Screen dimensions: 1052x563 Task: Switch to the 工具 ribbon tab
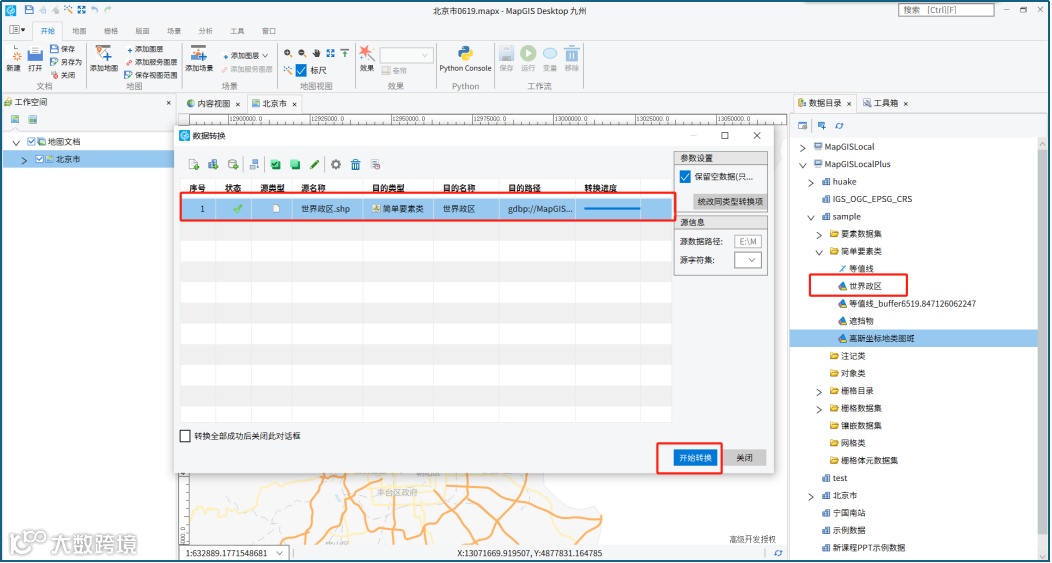coord(237,31)
